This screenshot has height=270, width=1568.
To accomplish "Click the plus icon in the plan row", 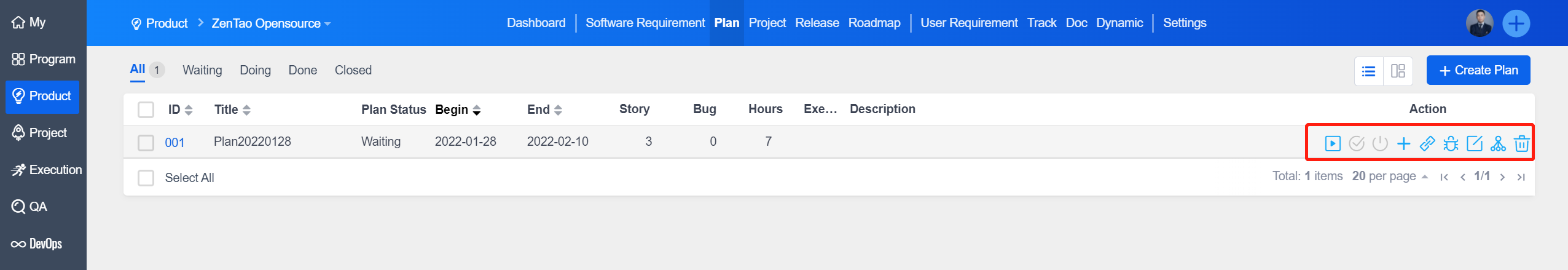I will (1403, 144).
